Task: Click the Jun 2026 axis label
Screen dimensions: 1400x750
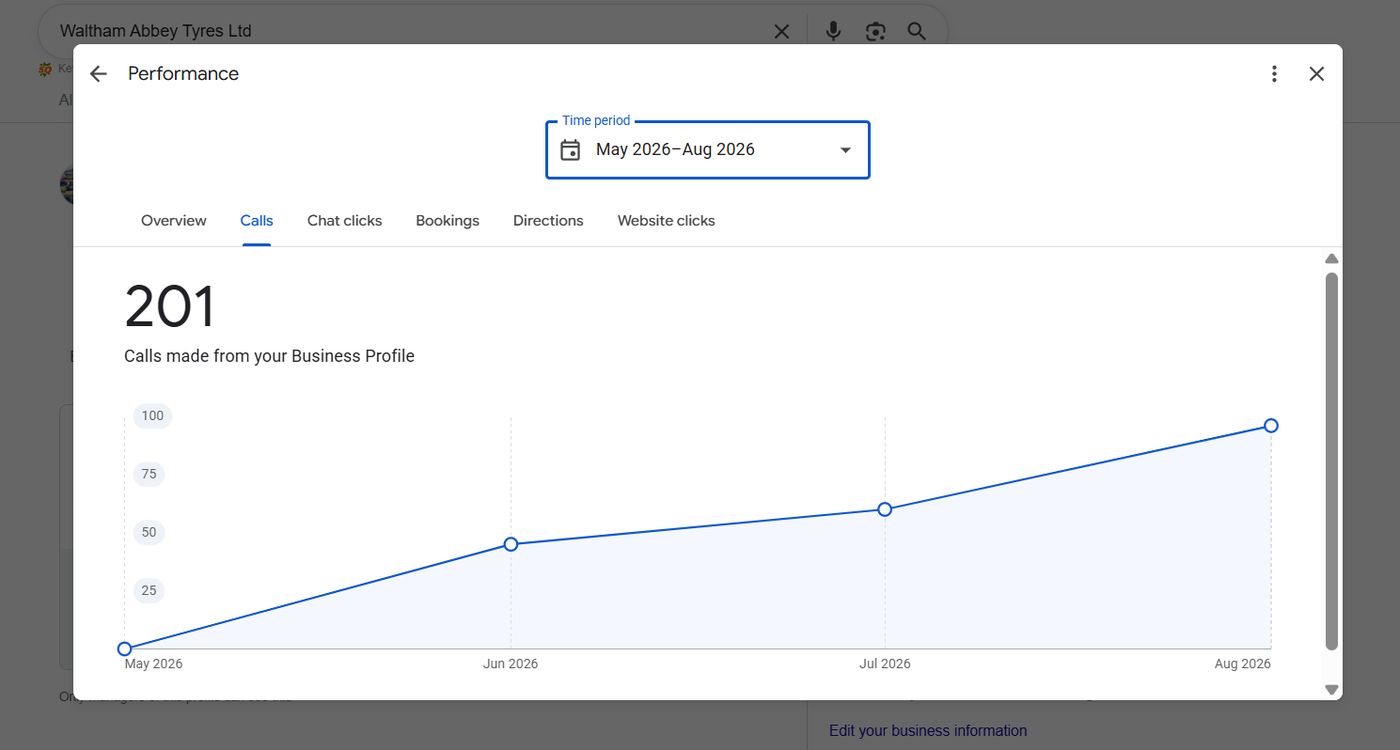Action: [510, 664]
